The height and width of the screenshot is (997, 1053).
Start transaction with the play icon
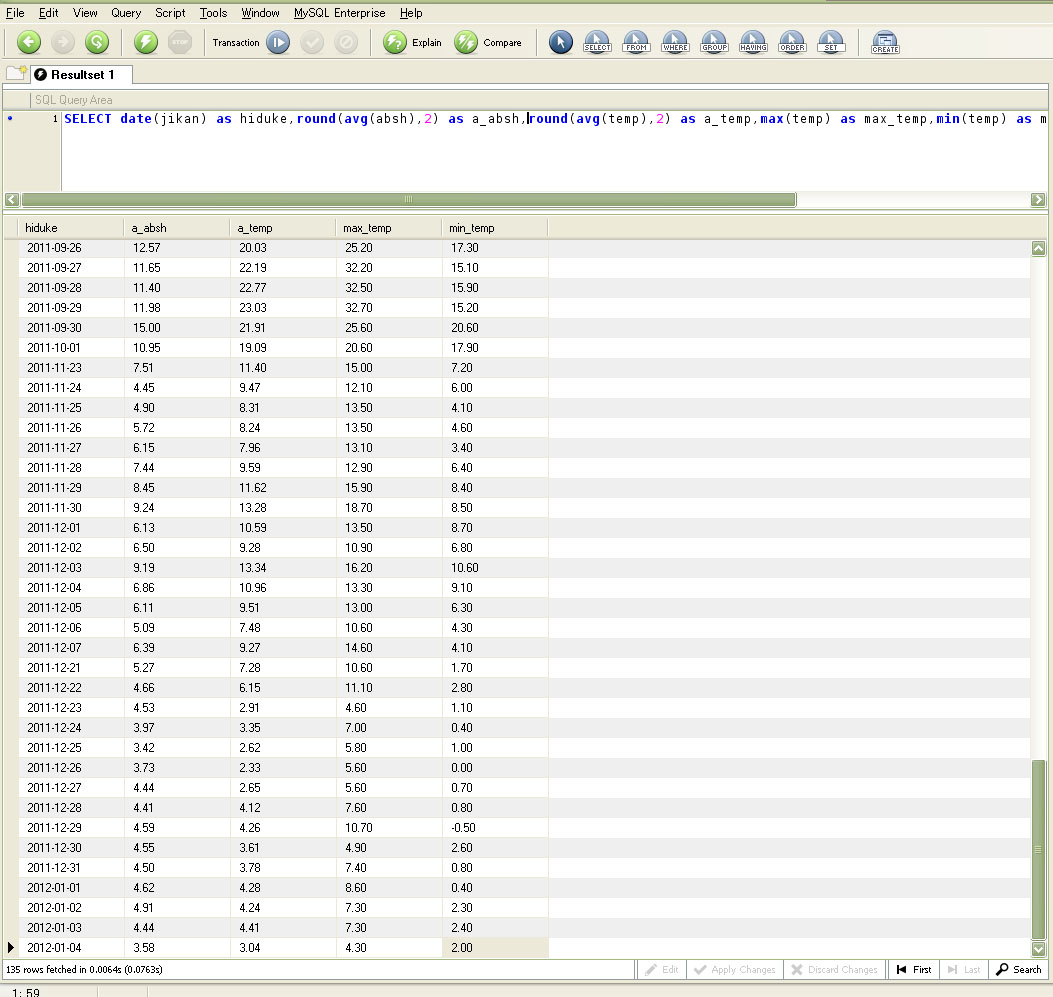[278, 42]
